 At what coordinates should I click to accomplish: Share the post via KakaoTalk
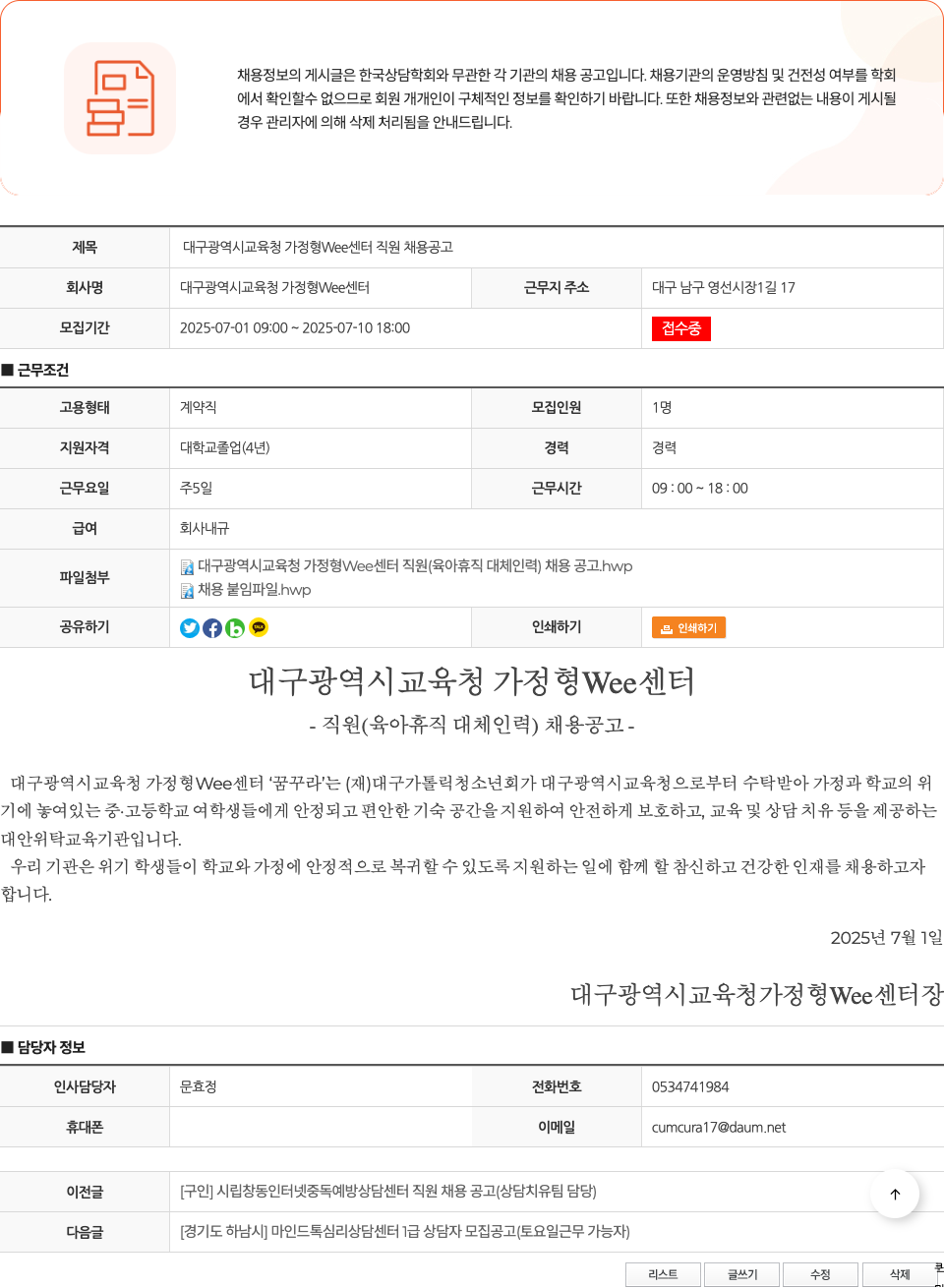259,627
